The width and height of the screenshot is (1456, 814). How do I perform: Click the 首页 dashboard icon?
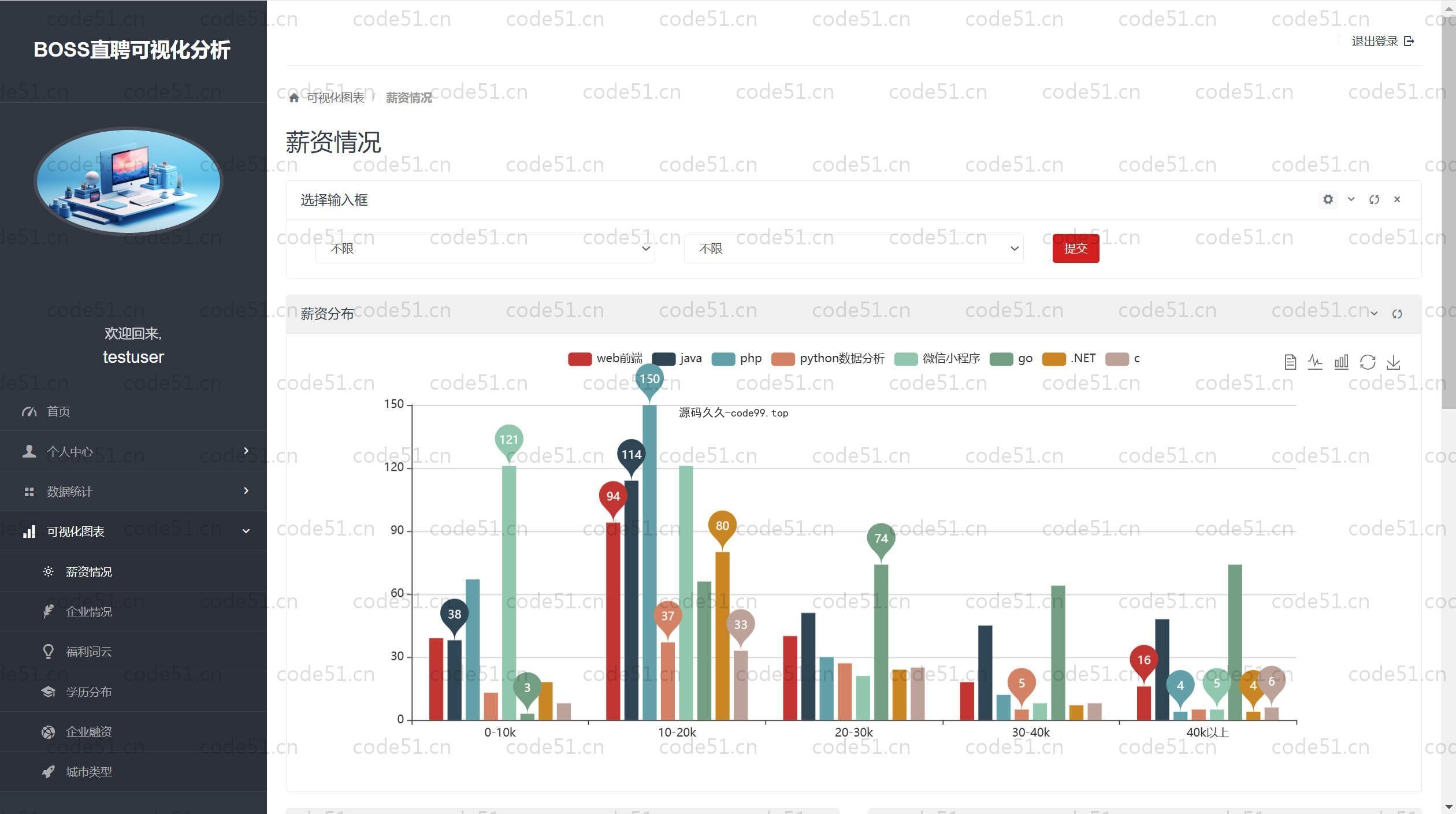pos(29,411)
